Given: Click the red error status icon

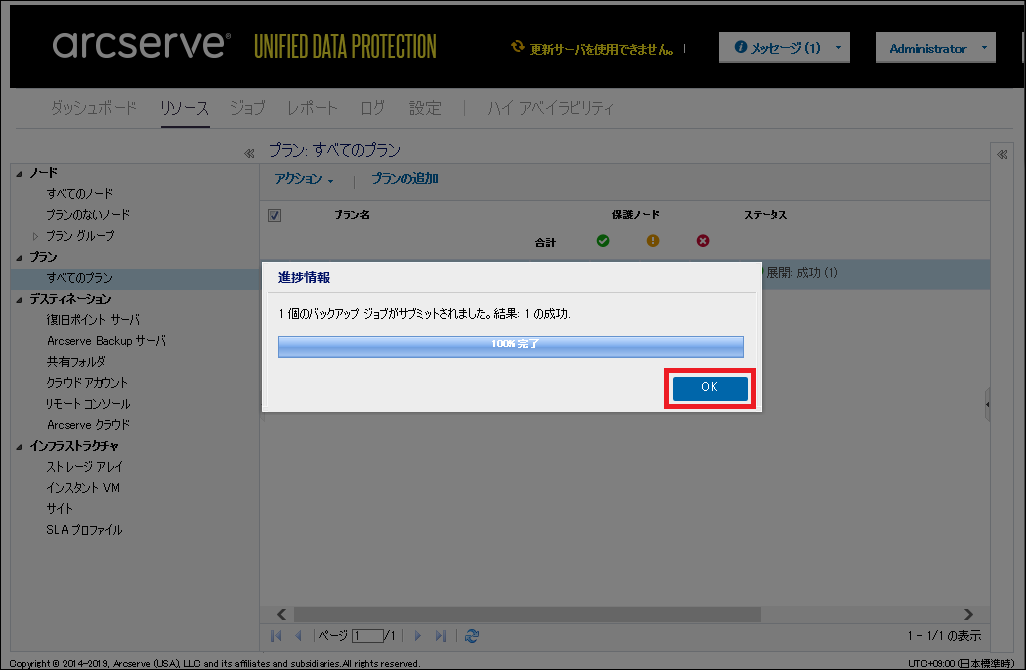Looking at the screenshot, I should (703, 241).
